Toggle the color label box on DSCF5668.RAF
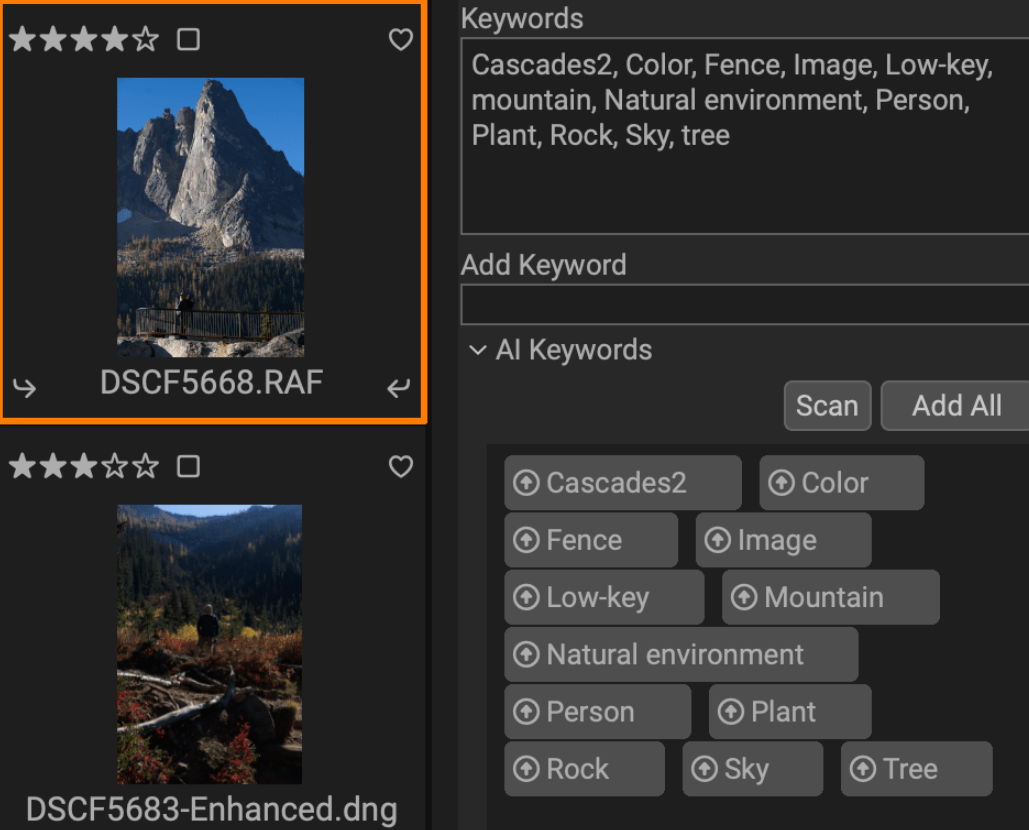Viewport: 1029px width, 830px height. [188, 39]
